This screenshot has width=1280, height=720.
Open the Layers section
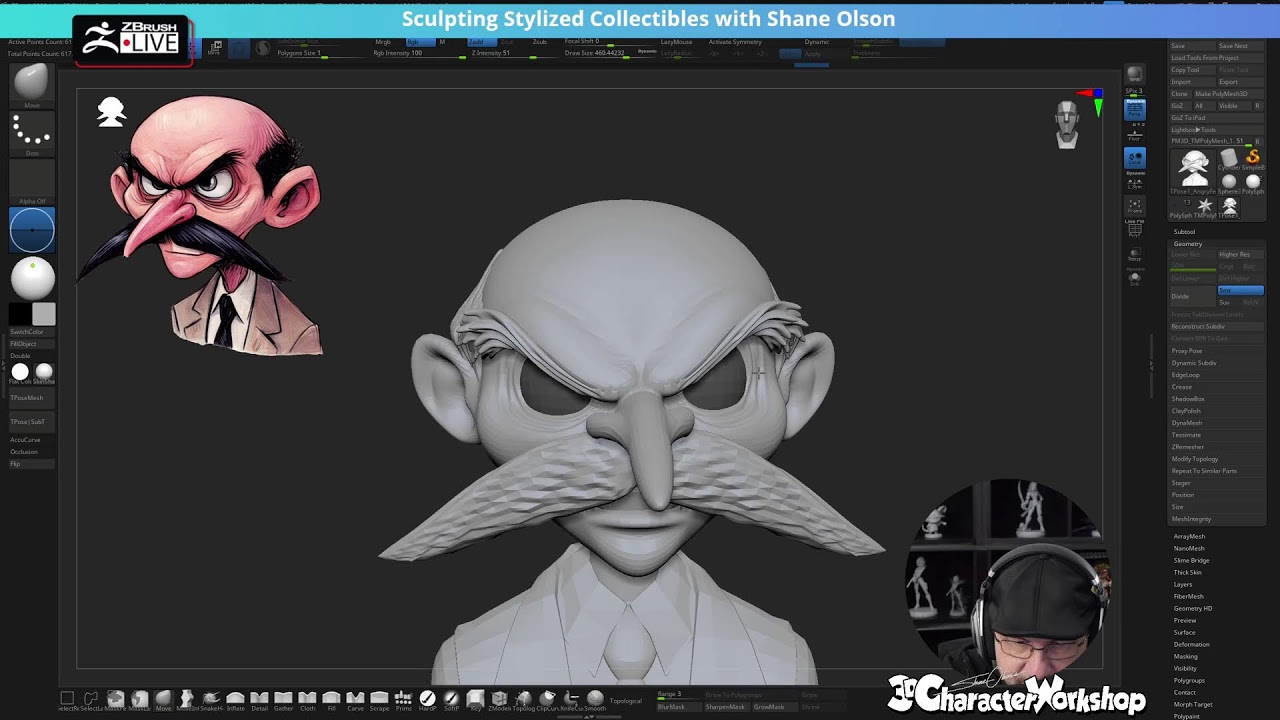[x=1183, y=585]
